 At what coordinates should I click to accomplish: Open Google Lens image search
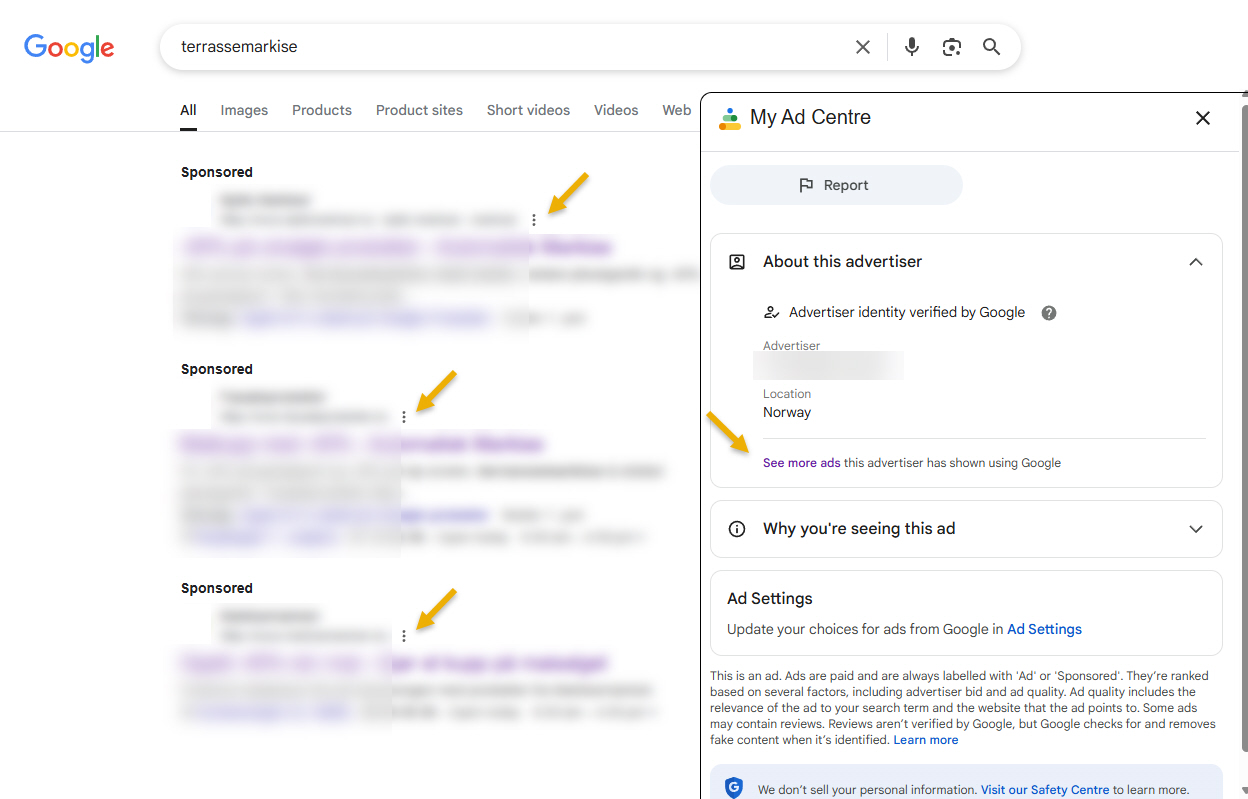pos(951,47)
